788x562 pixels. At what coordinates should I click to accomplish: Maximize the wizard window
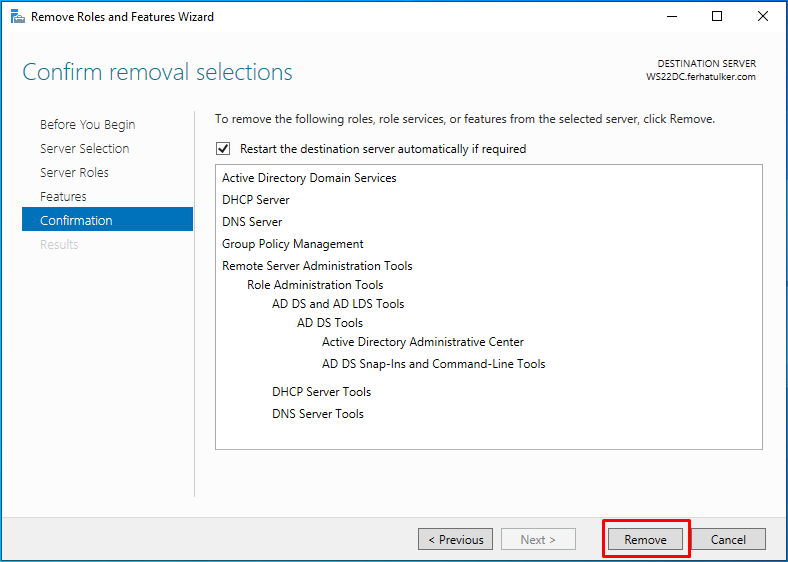click(x=717, y=17)
